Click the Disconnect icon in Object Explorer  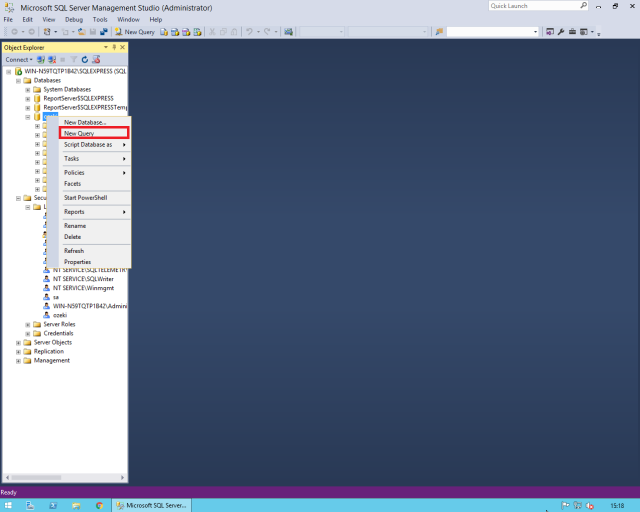[x=52, y=60]
